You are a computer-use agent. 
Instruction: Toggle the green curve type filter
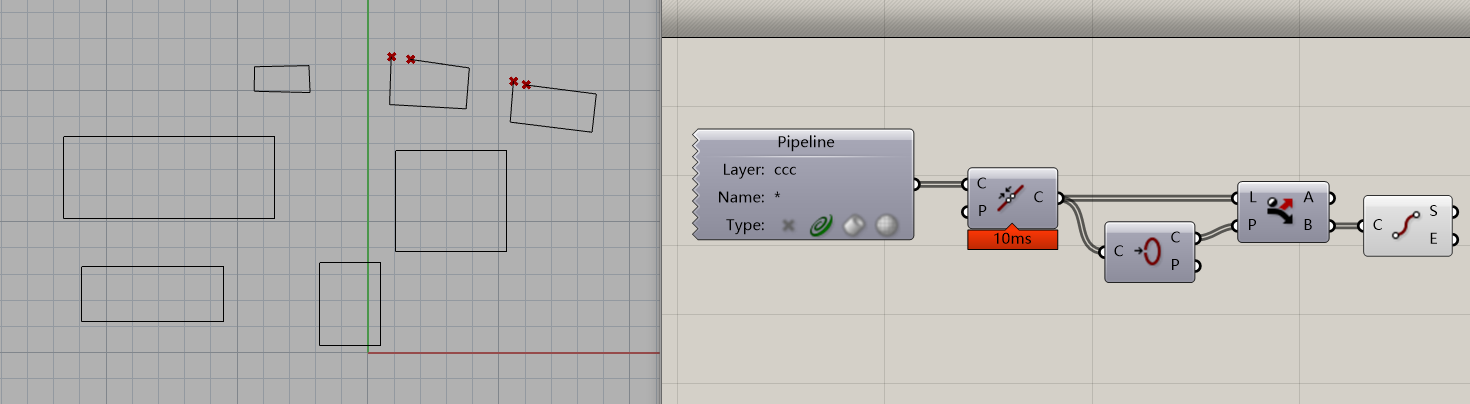point(821,226)
